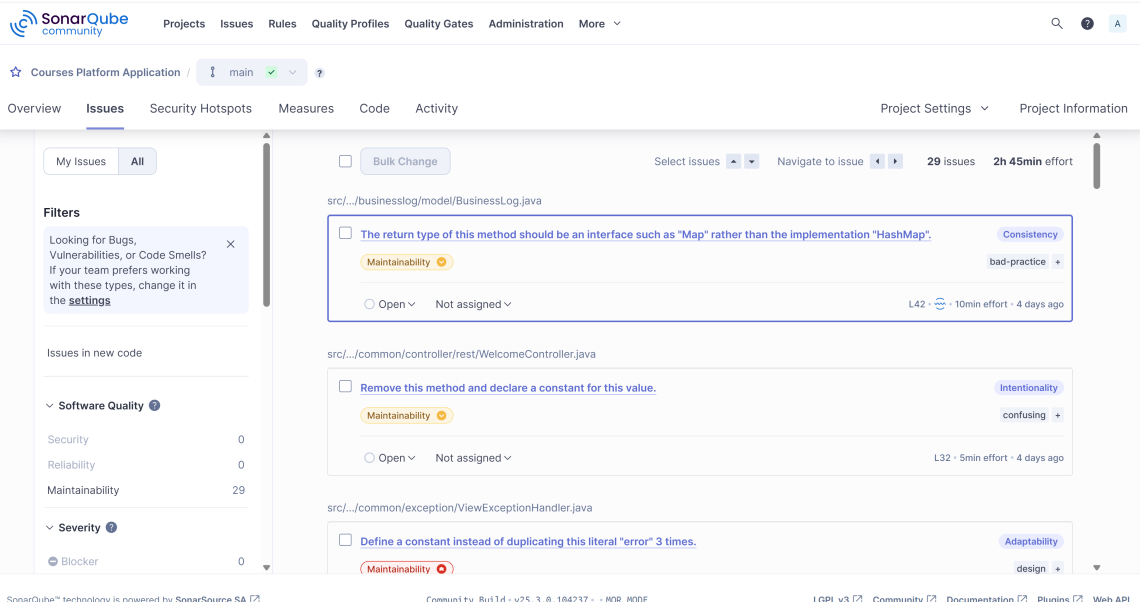Viewport: 1140px width, 602px height.
Task: Open the Not assigned dropdown for HashMap issue
Action: point(472,303)
